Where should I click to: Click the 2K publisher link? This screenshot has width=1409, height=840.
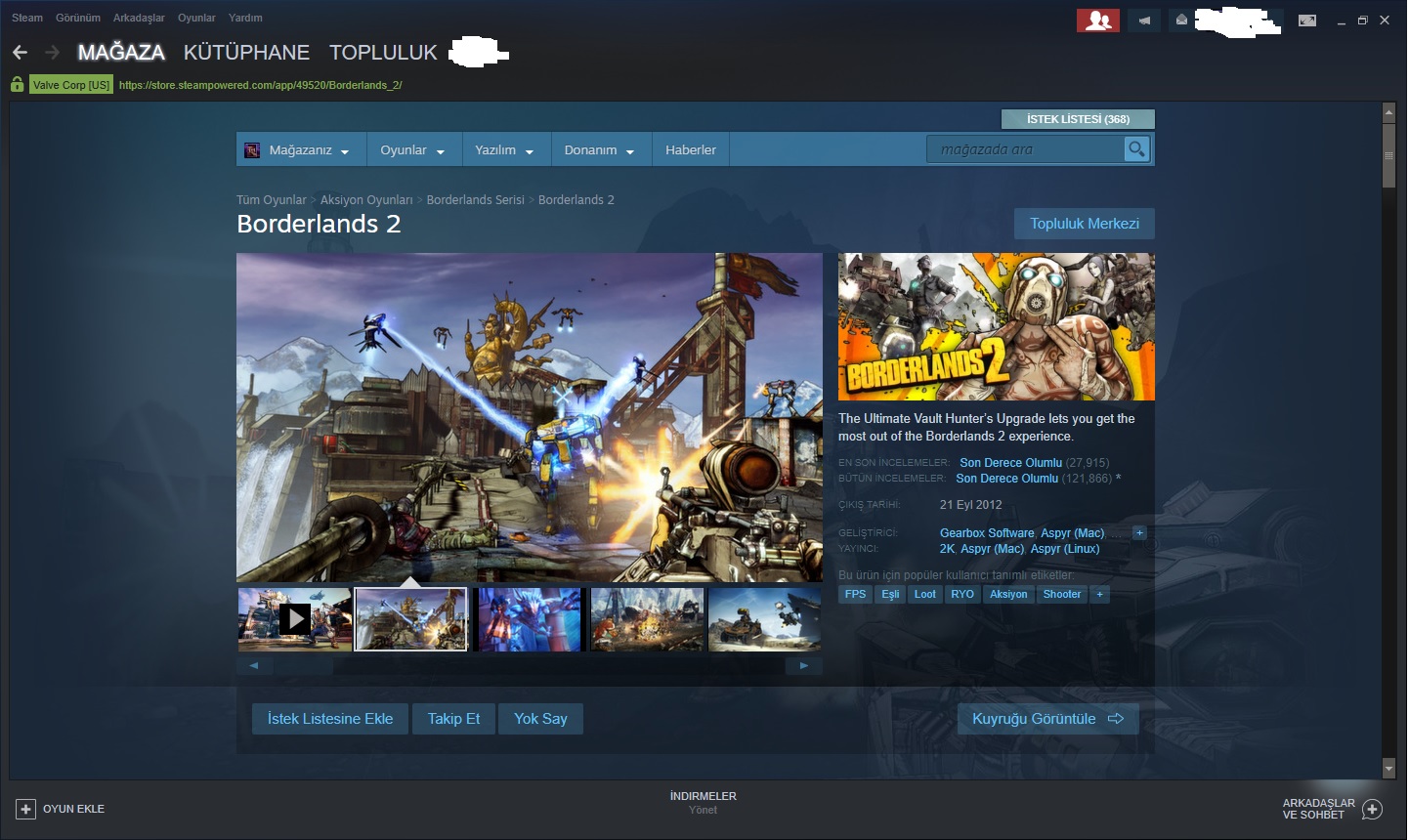pos(947,549)
